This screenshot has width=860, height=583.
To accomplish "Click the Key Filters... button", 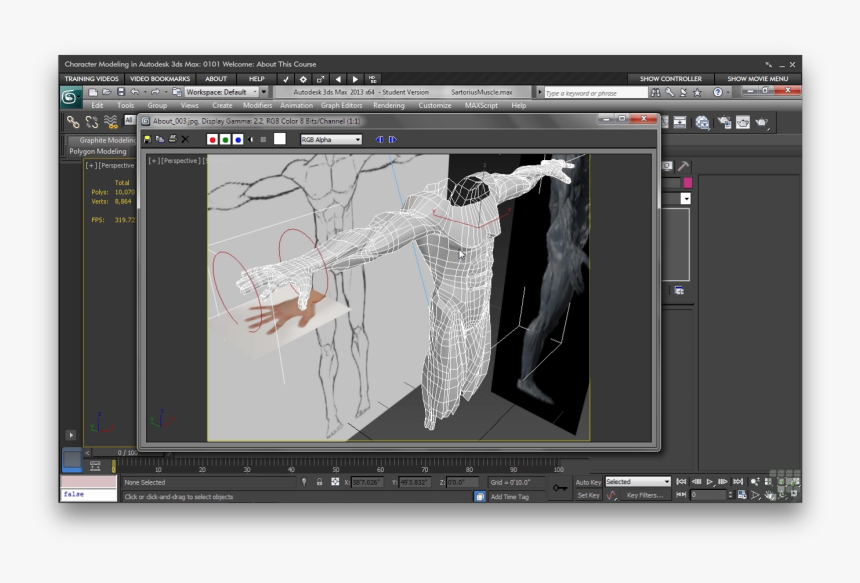I will (644, 495).
